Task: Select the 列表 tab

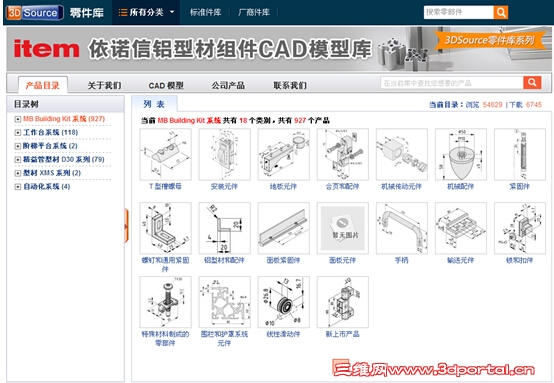Action: [154, 104]
